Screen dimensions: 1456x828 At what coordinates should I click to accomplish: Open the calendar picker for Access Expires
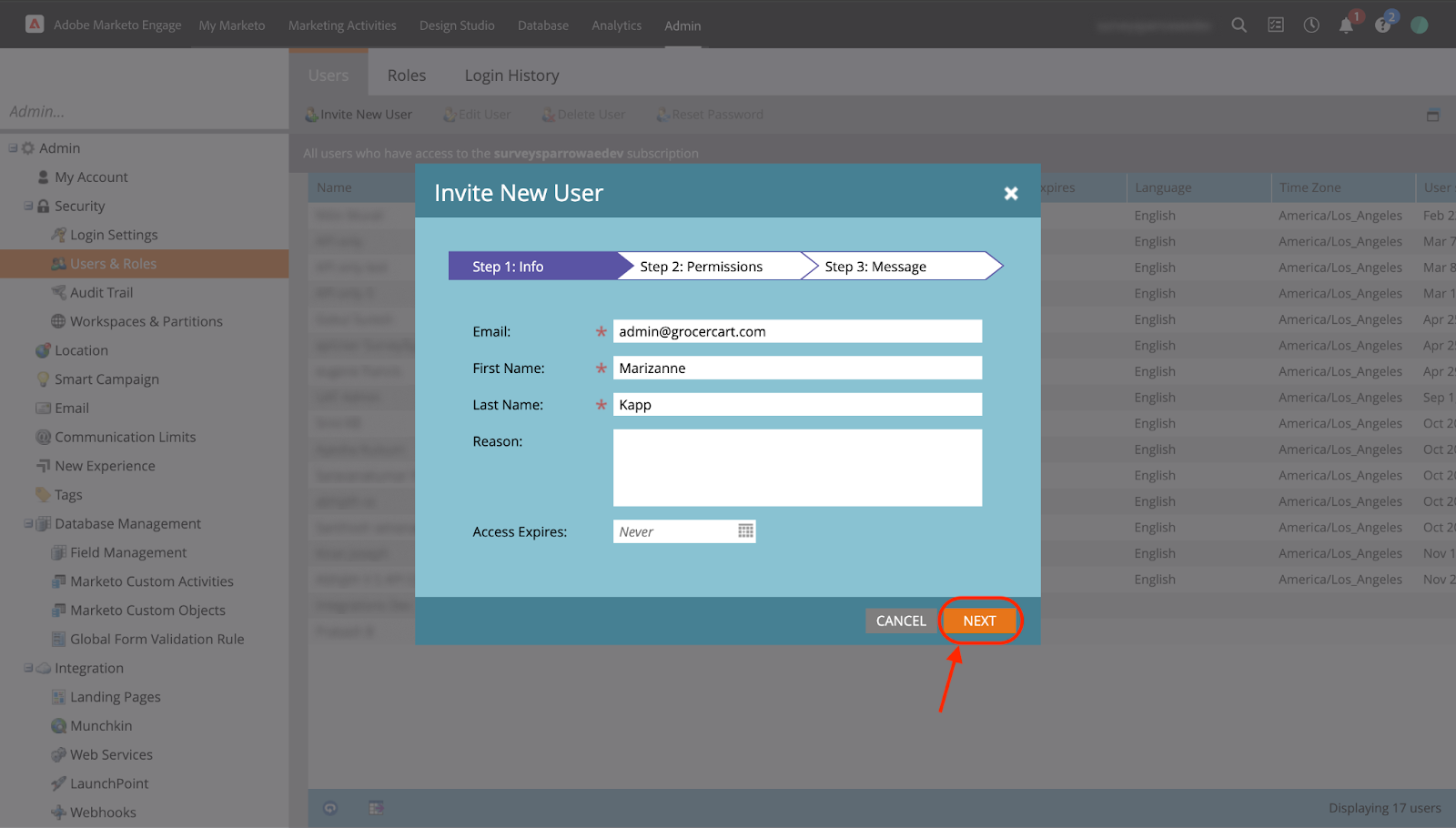click(x=745, y=531)
